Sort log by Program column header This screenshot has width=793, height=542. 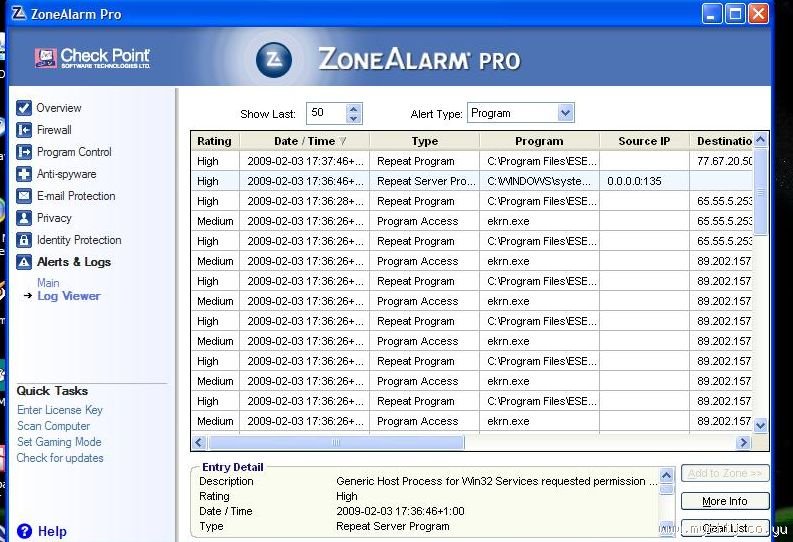coord(539,141)
